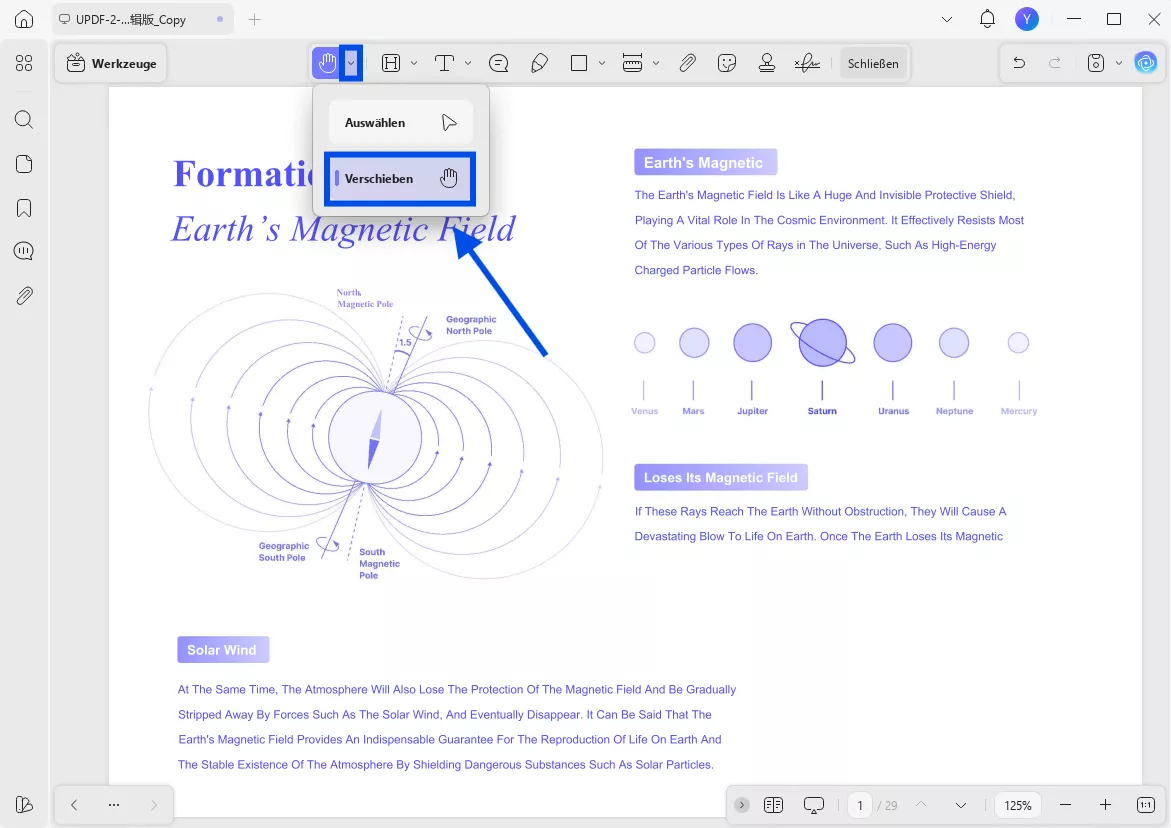Go back with the left navigation arrow
The image size is (1171, 828).
pos(74,805)
